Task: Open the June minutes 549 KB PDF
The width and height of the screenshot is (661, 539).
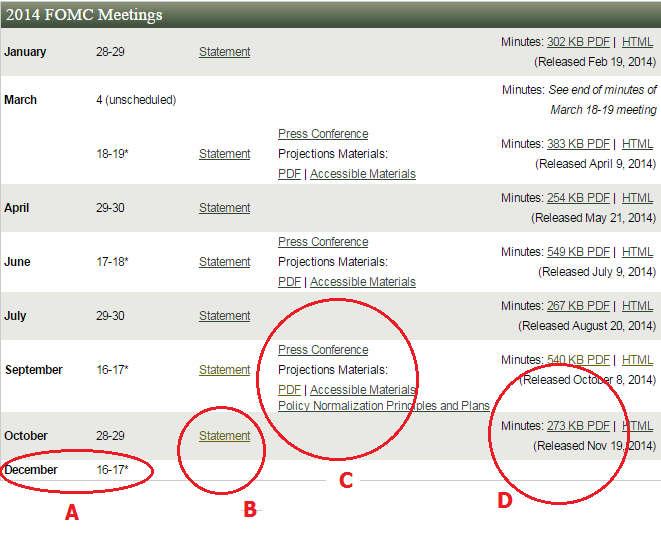Action: point(578,252)
